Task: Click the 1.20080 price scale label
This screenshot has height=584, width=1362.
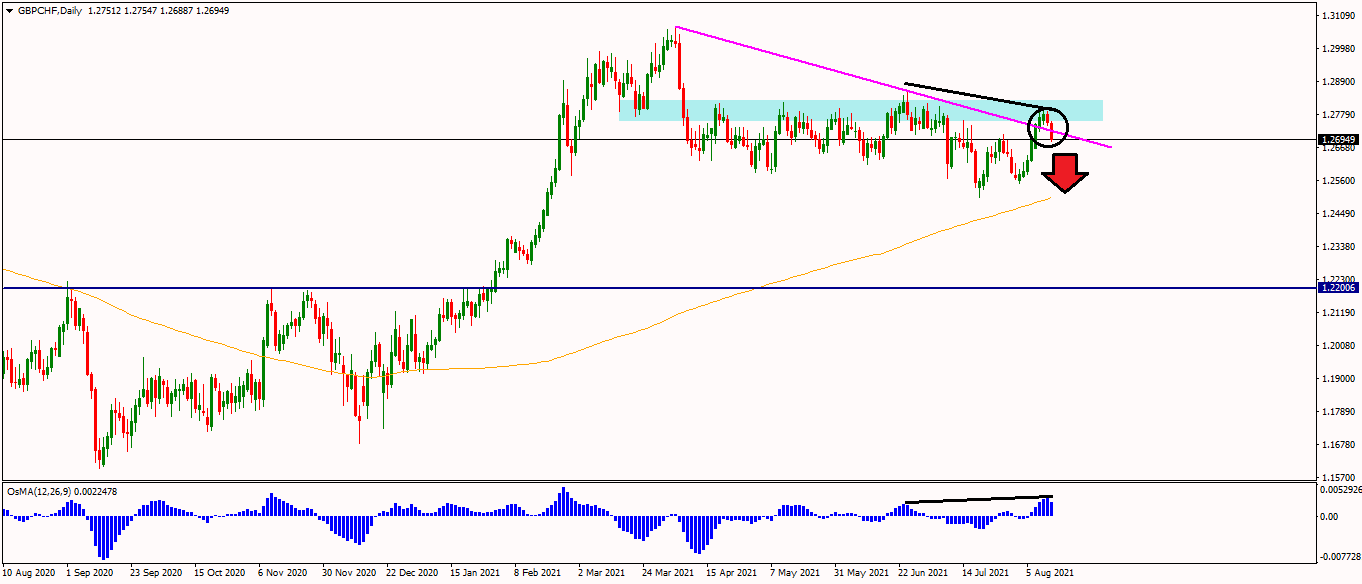Action: coord(1338,346)
